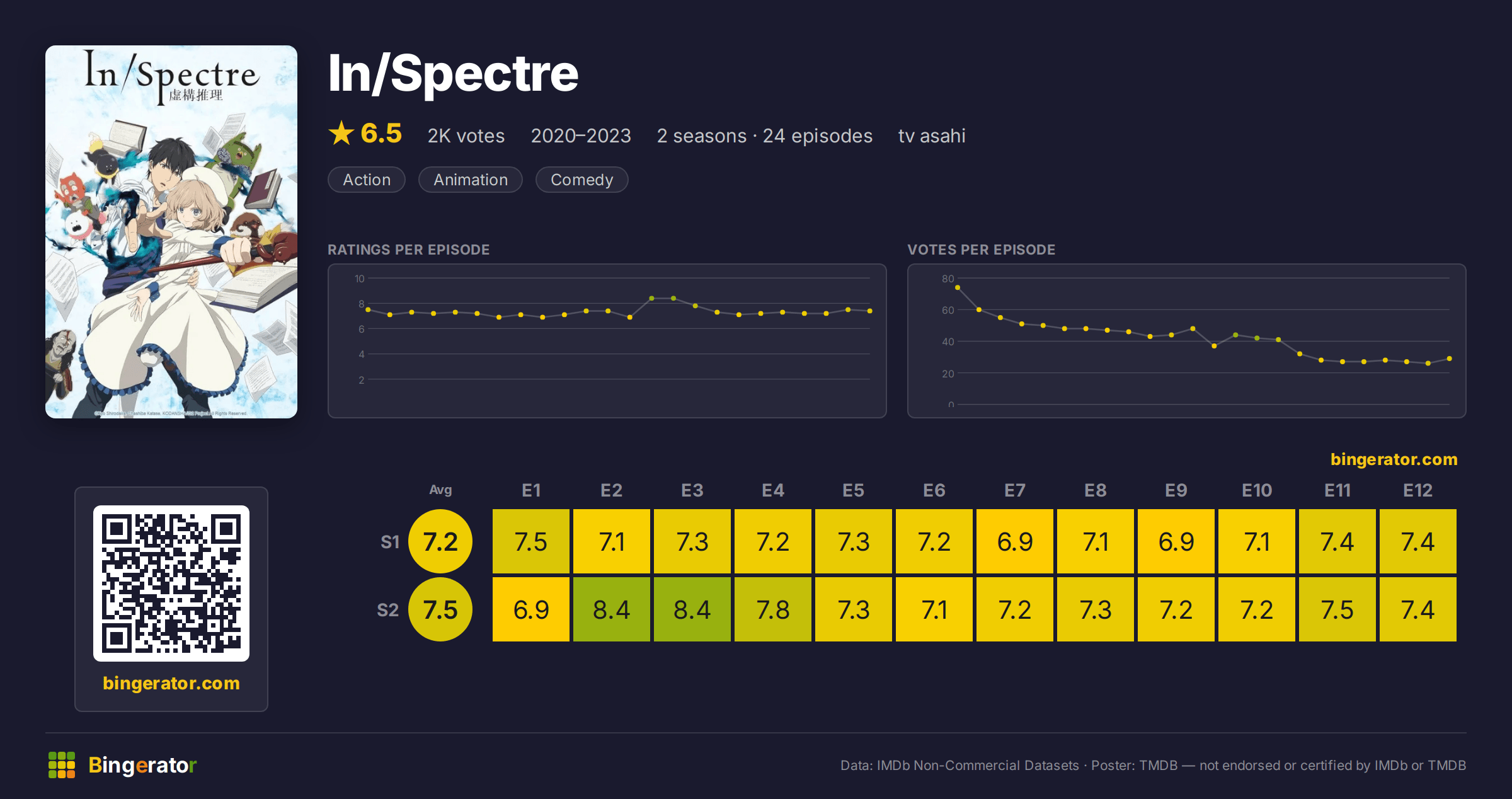This screenshot has width=1512, height=799.
Task: Select S2 E4 rating cell 7.8
Action: pos(773,609)
